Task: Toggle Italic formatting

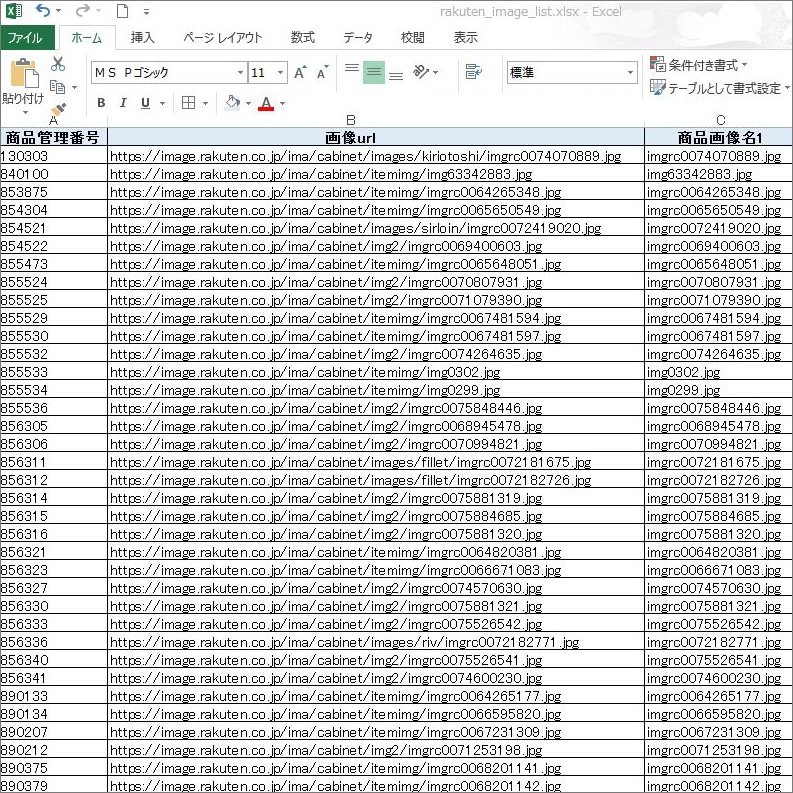Action: 123,103
